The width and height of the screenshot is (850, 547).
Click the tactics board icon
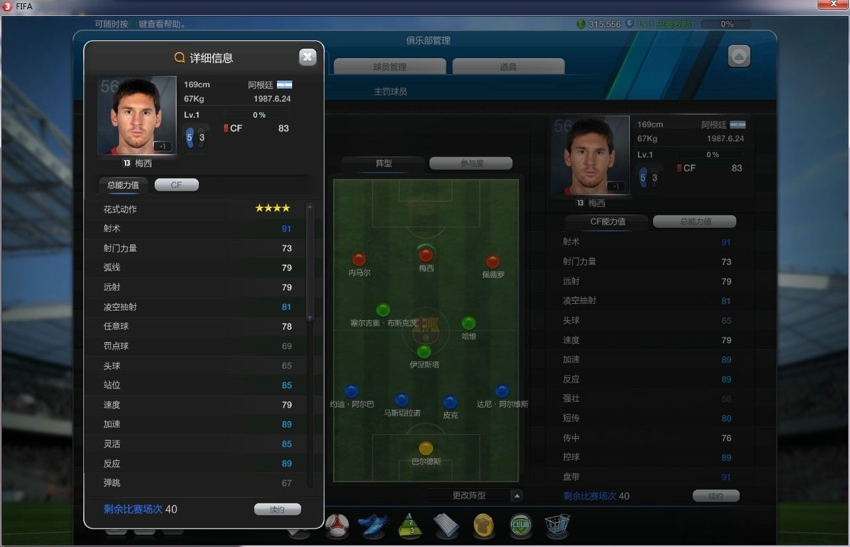coord(446,525)
